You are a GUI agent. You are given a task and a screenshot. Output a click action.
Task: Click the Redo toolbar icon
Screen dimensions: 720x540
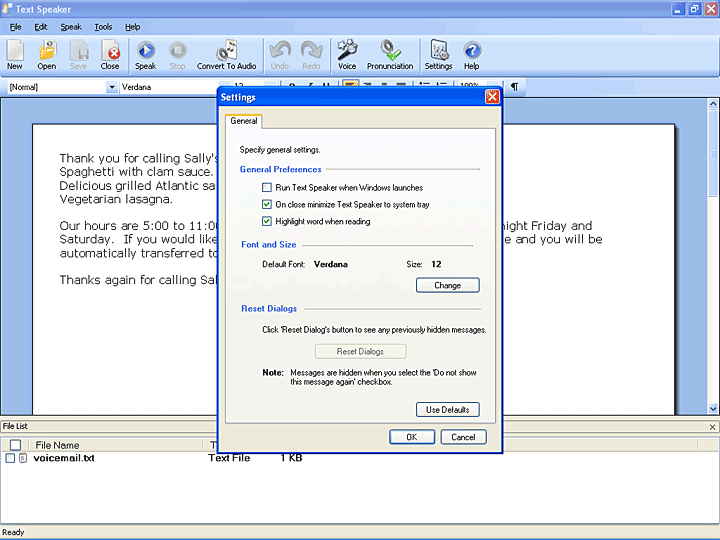[311, 55]
